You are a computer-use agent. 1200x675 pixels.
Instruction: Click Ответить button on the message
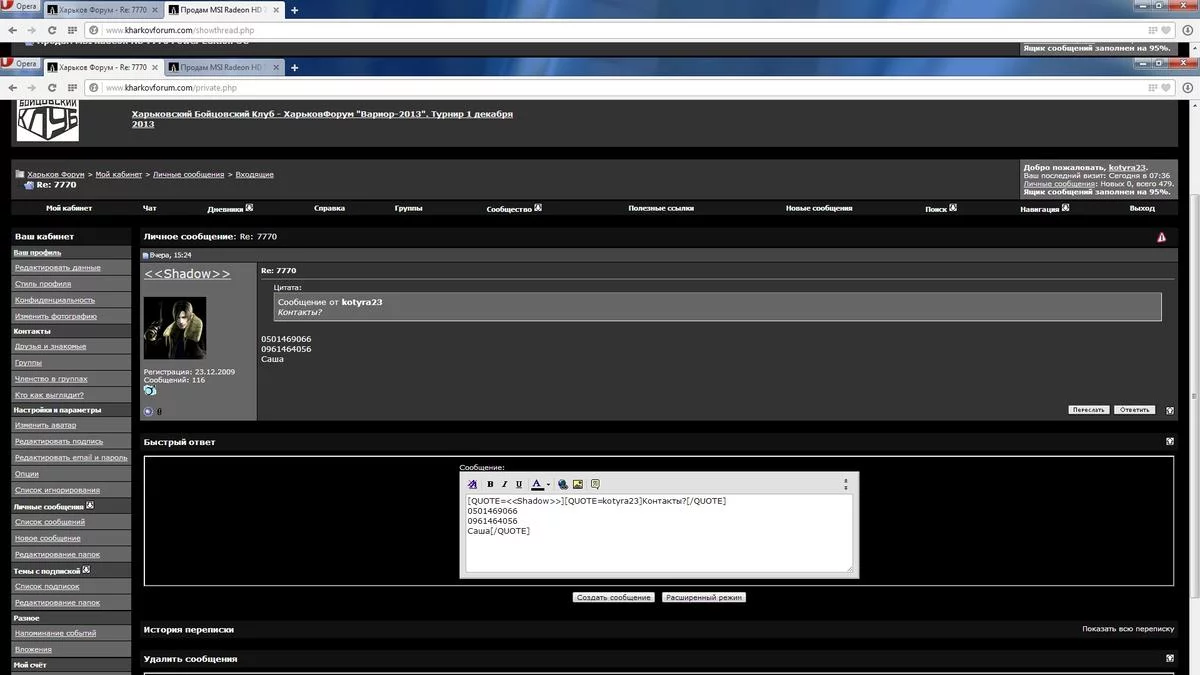1134,410
